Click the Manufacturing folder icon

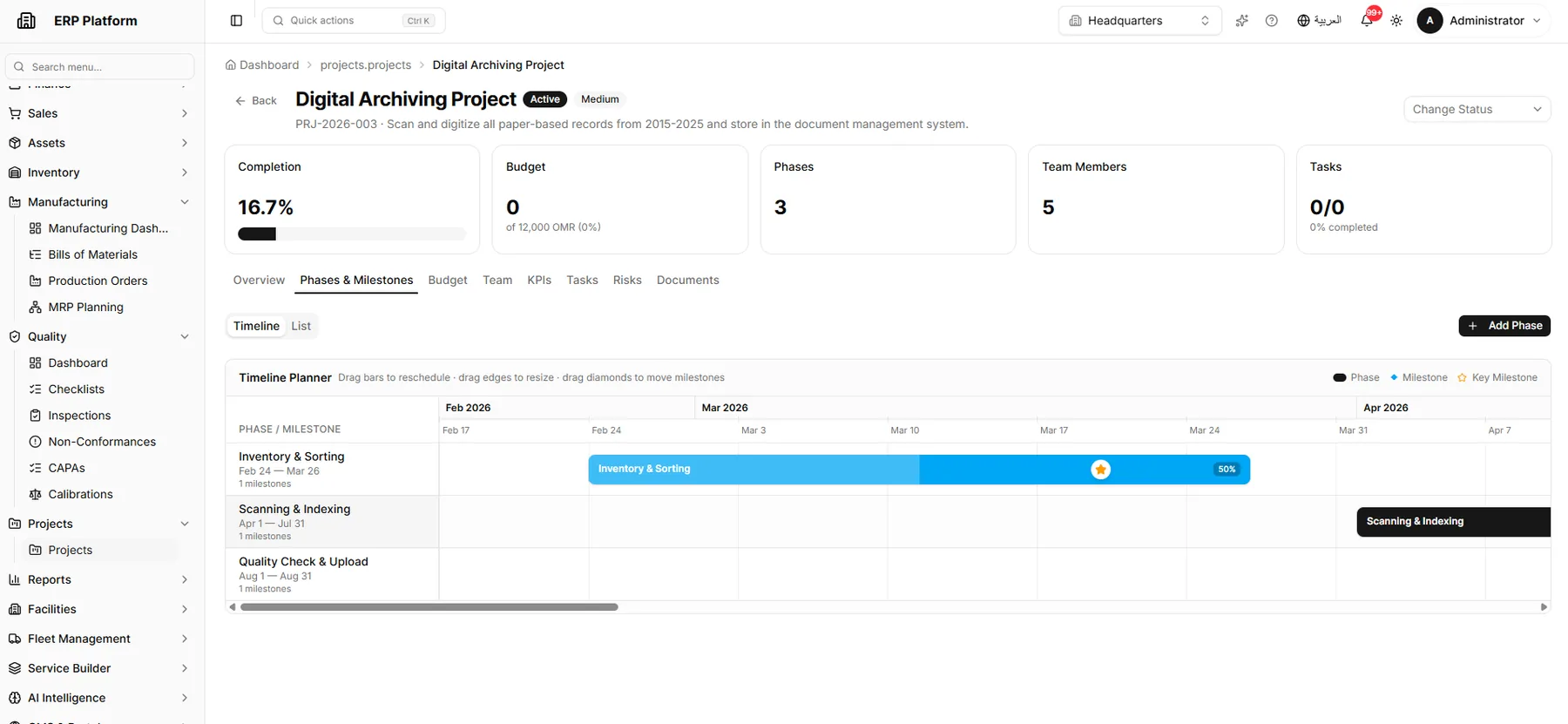click(x=15, y=202)
